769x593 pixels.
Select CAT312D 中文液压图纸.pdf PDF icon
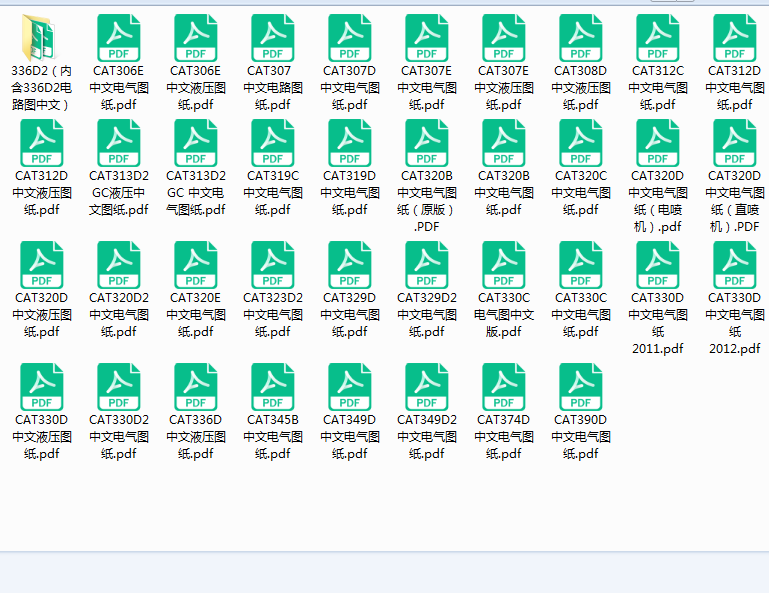coord(42,143)
